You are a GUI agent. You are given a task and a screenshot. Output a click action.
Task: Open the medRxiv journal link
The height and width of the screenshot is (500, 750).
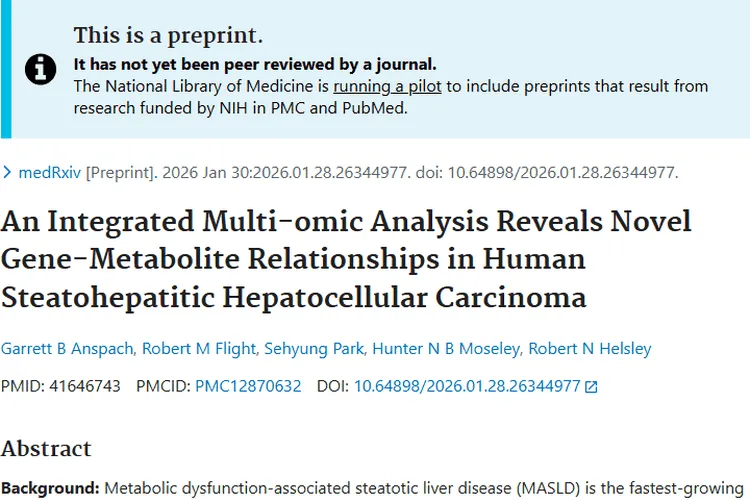click(50, 172)
